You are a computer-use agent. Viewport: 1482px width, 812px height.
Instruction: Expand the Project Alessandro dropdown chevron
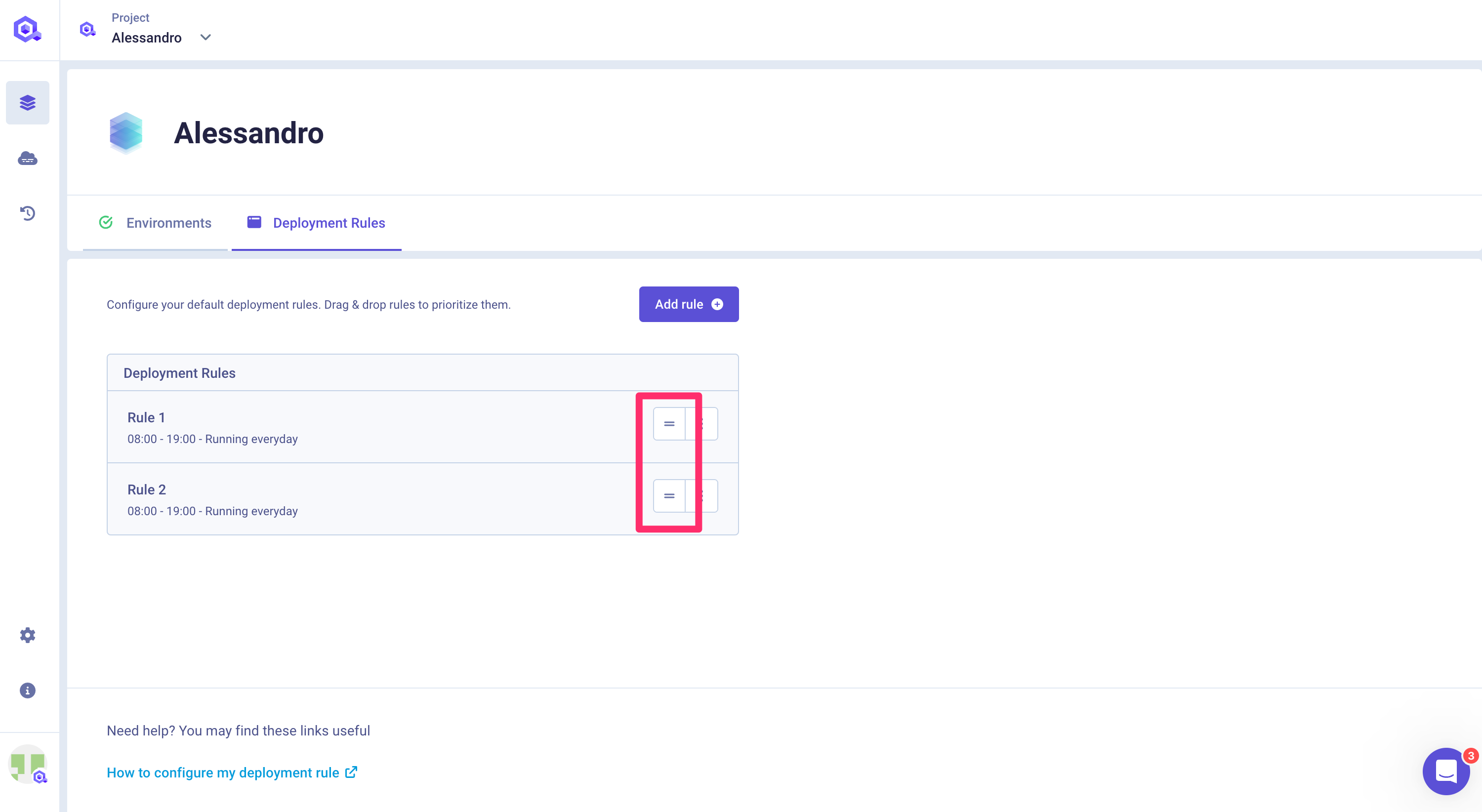tap(206, 38)
